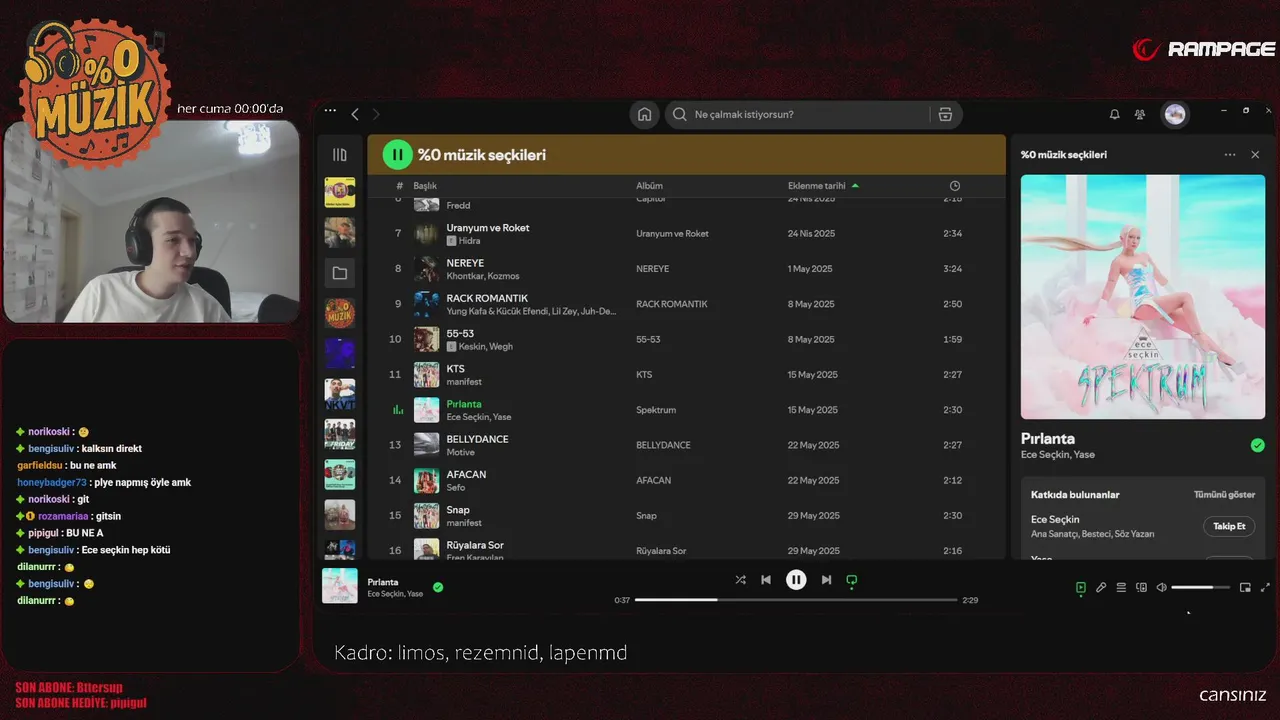Open the Friend Activity icon

click(1140, 114)
